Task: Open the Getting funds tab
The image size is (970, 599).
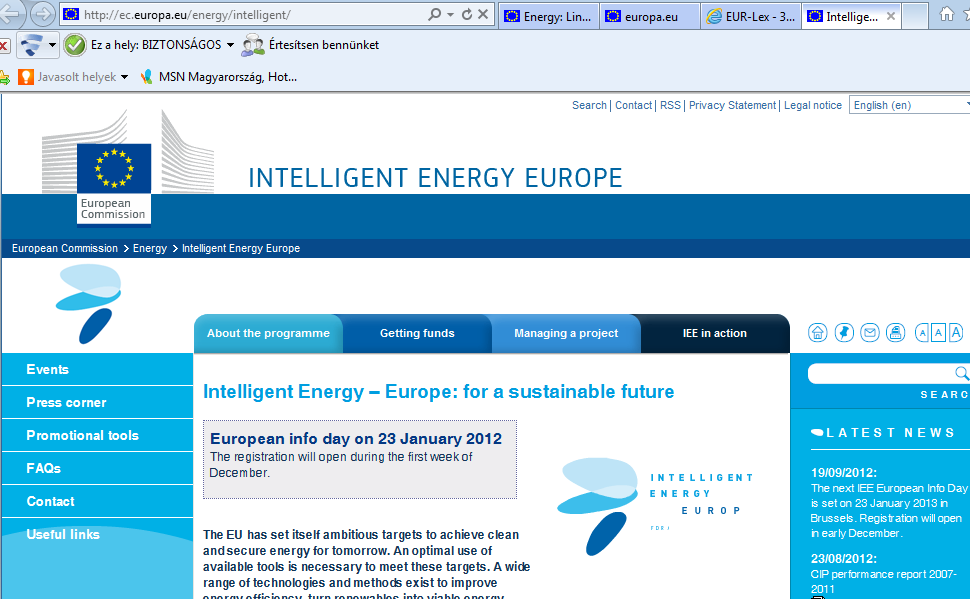Action: click(418, 334)
